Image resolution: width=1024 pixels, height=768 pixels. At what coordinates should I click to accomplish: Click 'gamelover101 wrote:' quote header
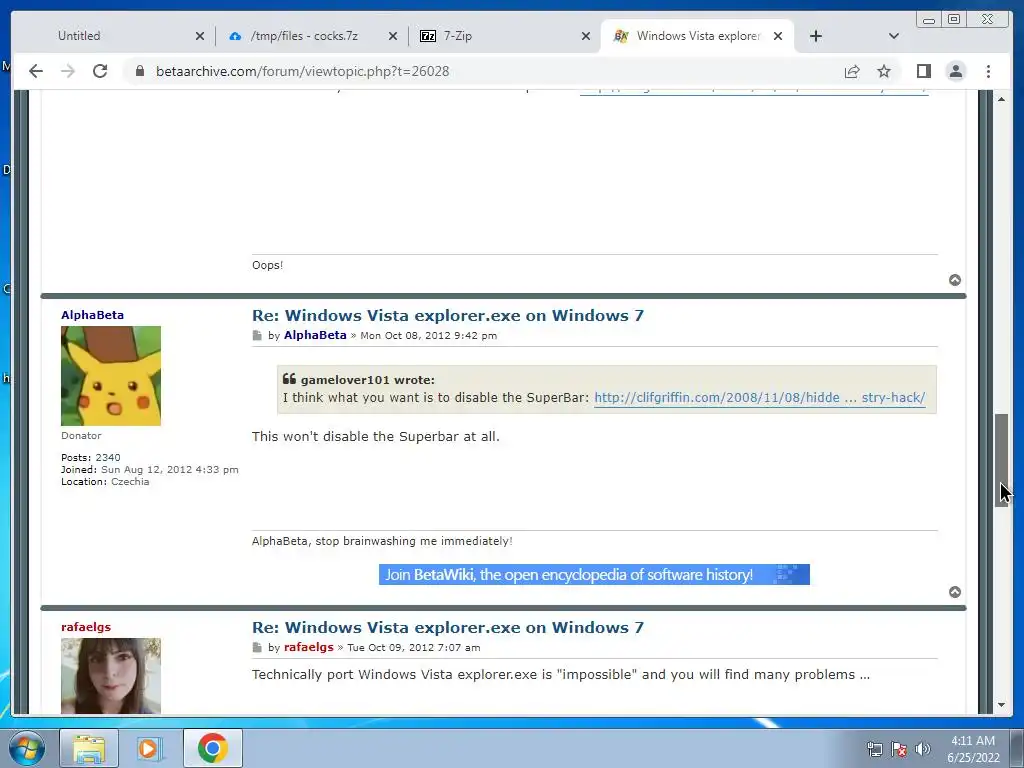click(x=368, y=379)
